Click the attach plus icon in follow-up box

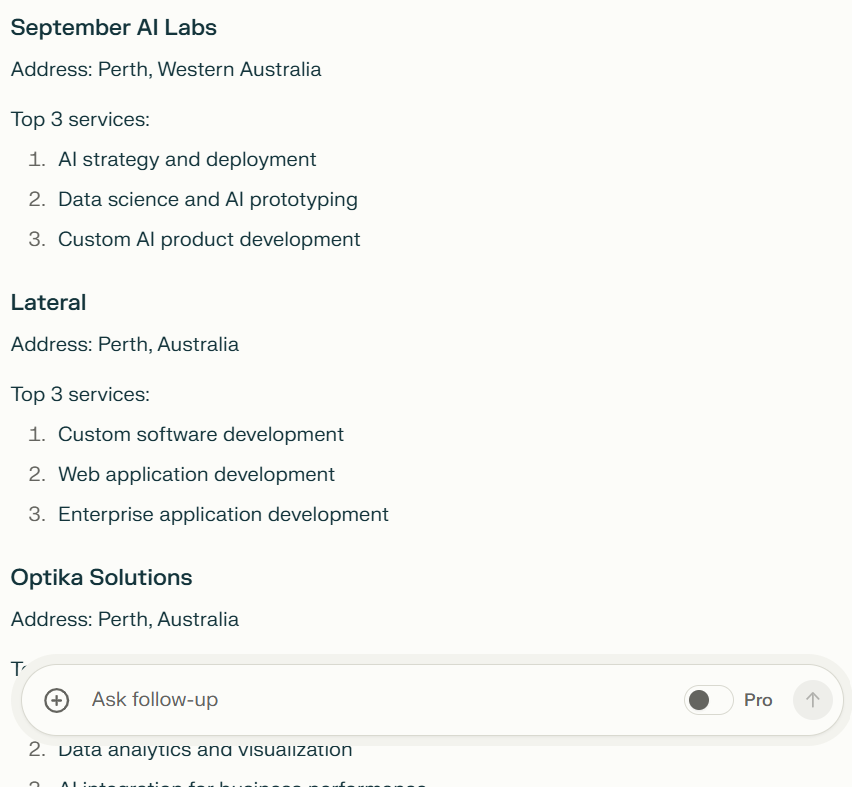point(57,700)
